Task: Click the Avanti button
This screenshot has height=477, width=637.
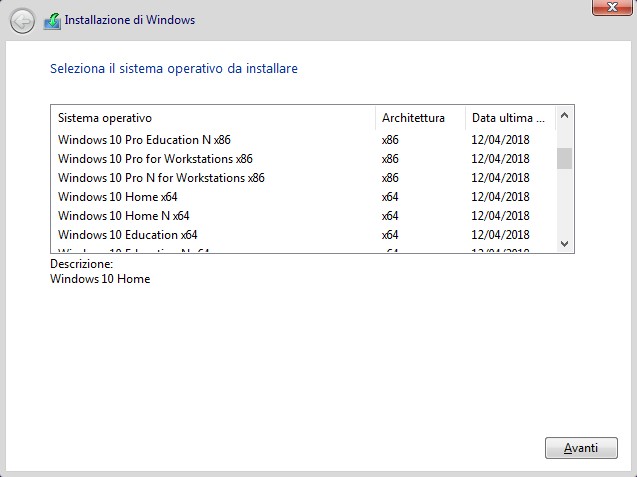Action: 581,448
